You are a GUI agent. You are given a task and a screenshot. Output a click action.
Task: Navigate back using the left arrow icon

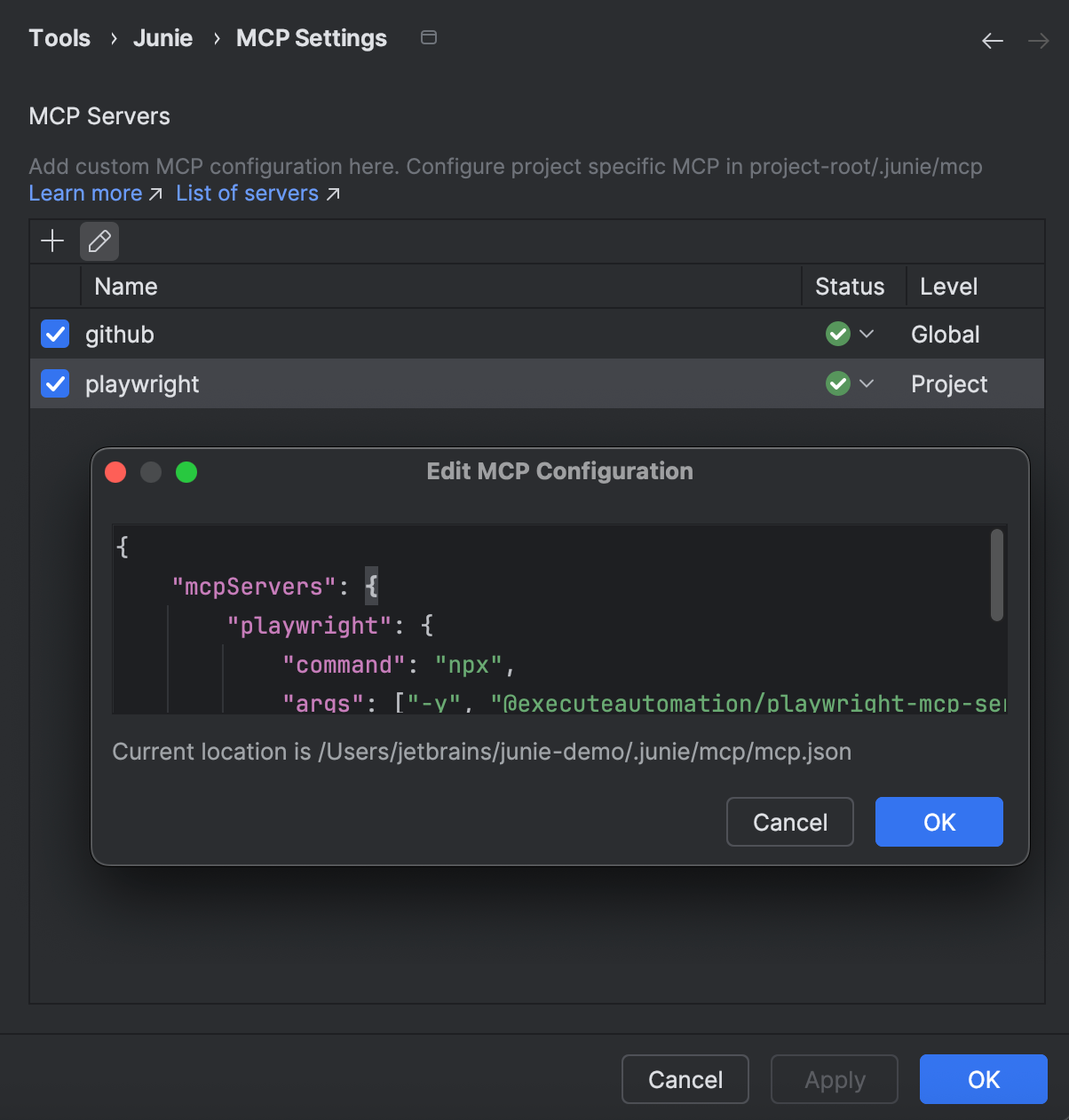pyautogui.click(x=993, y=40)
